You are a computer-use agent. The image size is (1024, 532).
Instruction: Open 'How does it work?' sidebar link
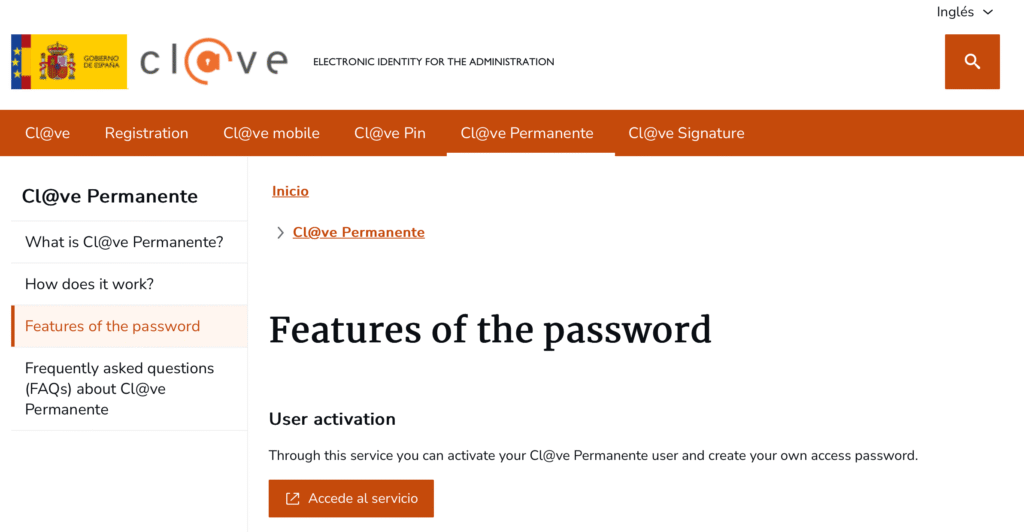[x=90, y=284]
